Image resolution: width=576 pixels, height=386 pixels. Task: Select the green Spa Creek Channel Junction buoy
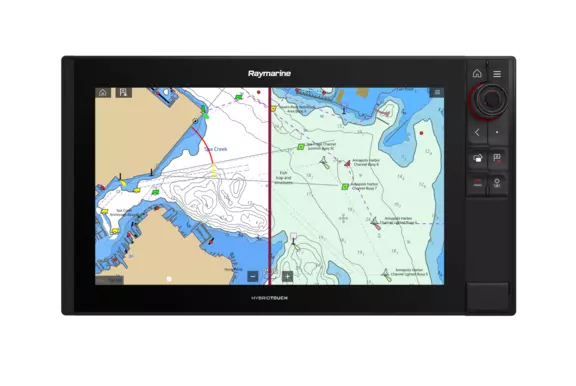coord(301,147)
